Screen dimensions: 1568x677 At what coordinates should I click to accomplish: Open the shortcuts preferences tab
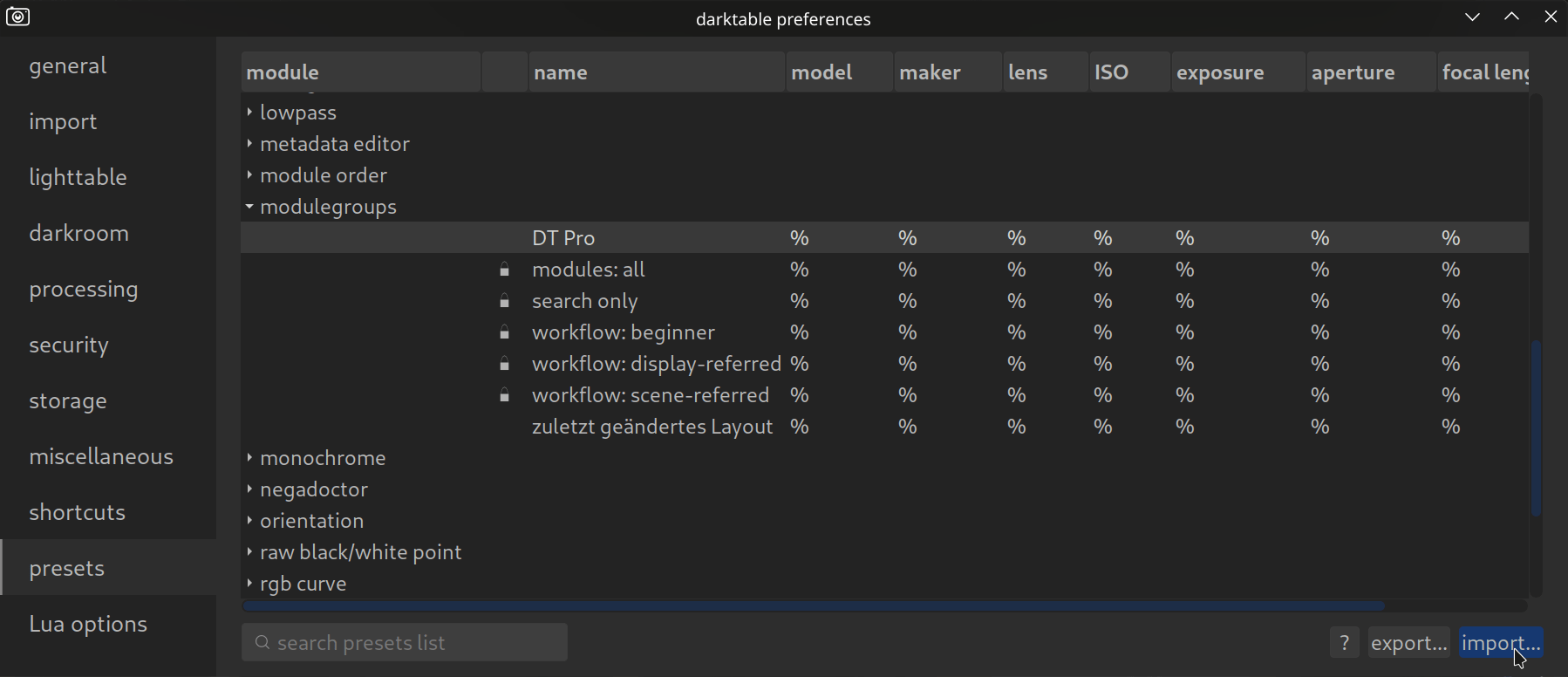[78, 512]
